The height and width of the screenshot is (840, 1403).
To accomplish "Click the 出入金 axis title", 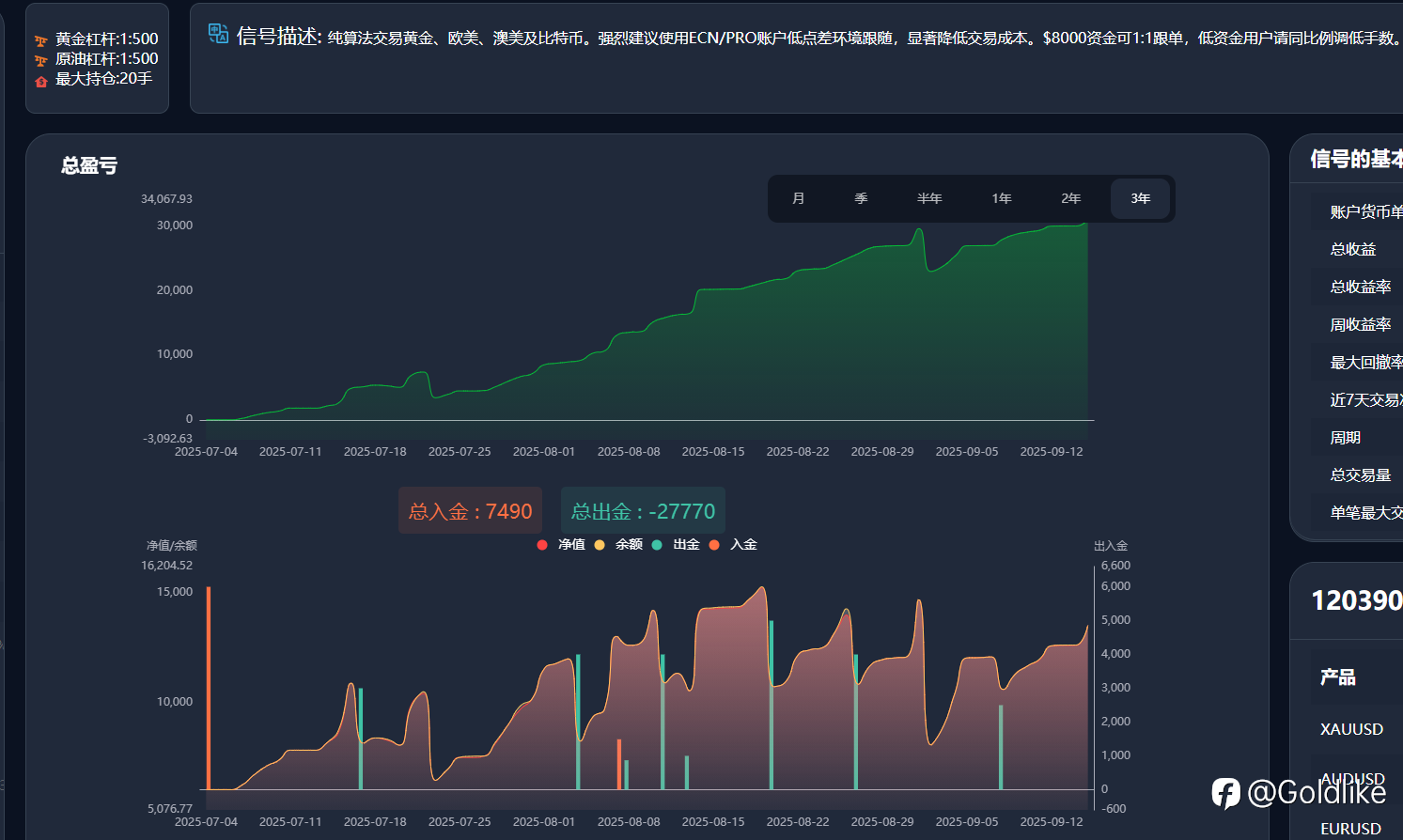I will click(x=1111, y=546).
